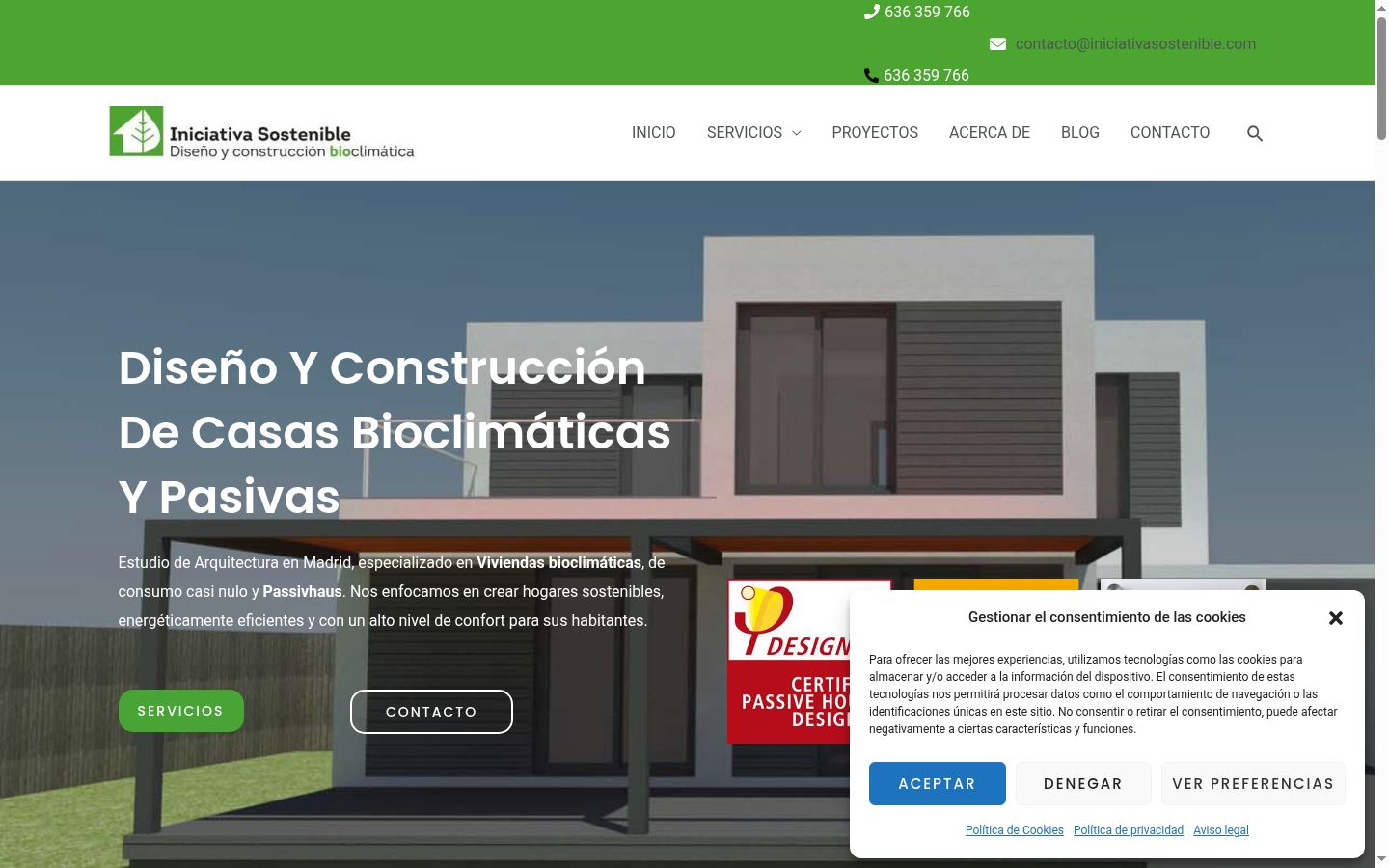The width and height of the screenshot is (1389, 868).
Task: Open the search magnifier icon in navigation
Action: click(x=1254, y=133)
